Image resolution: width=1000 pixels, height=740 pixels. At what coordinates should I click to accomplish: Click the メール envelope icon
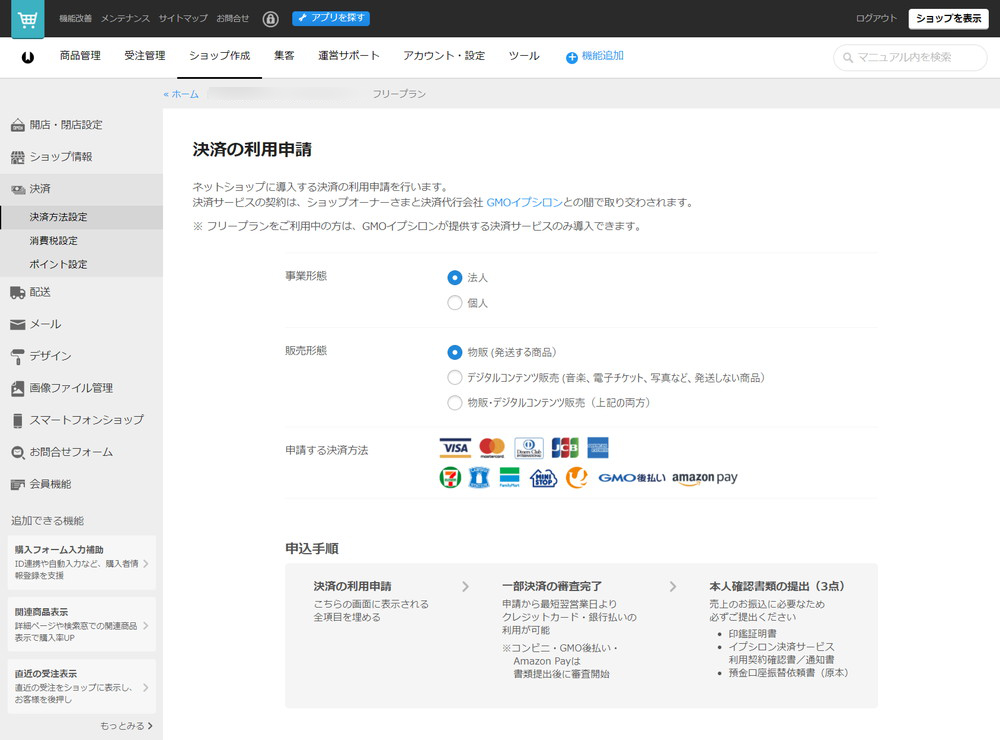18,324
